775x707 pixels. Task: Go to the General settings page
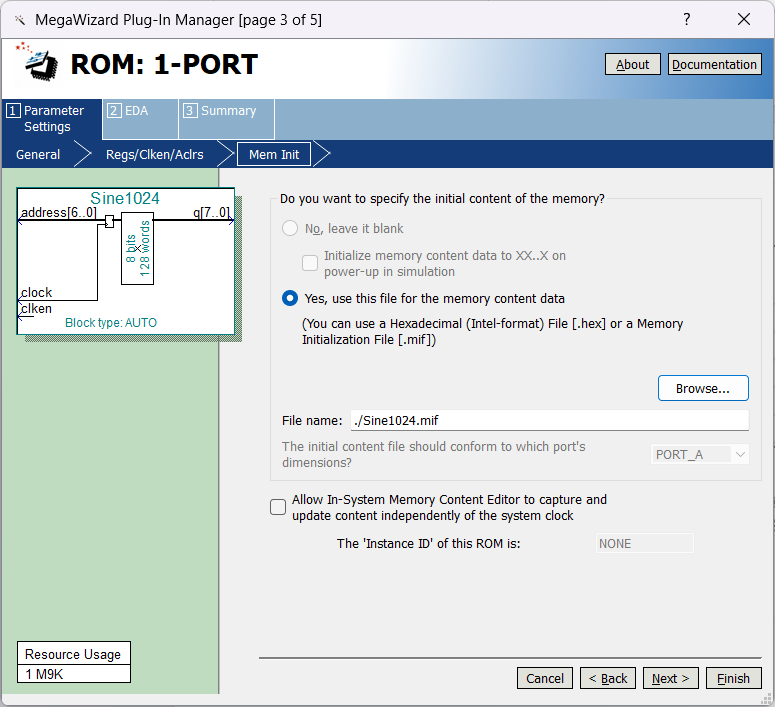pos(38,154)
